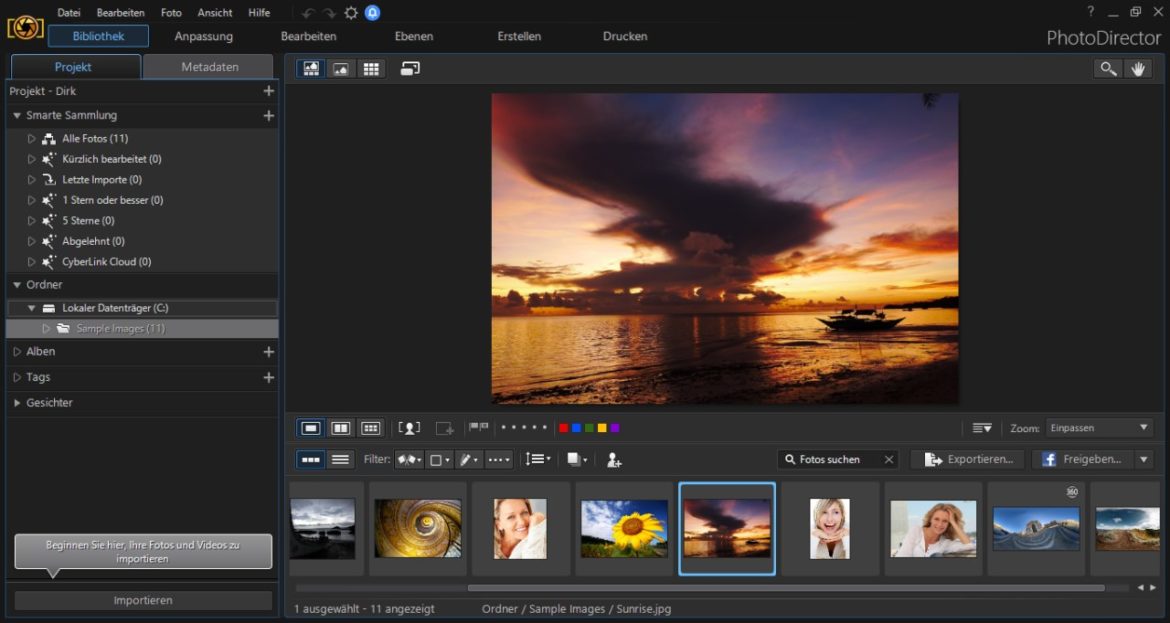
Task: Open the Erstellen module tab
Action: pos(519,36)
